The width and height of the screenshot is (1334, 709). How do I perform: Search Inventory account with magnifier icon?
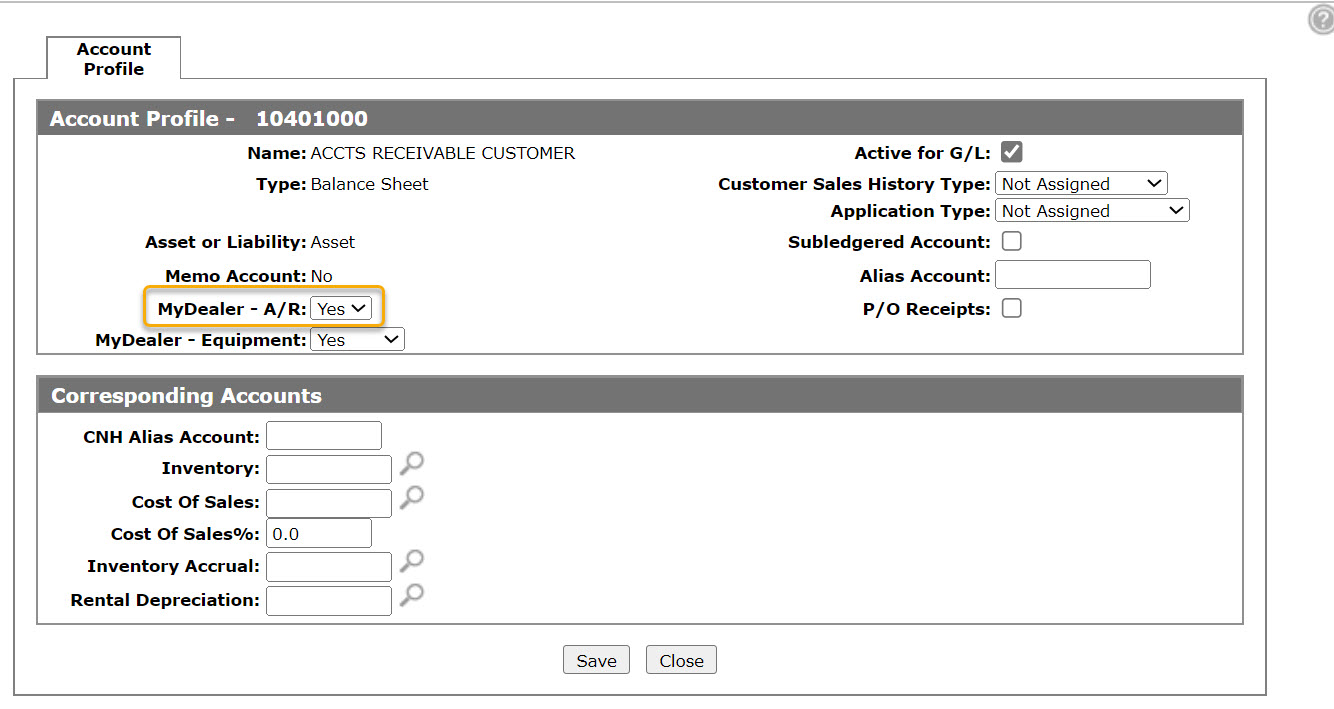click(x=411, y=463)
